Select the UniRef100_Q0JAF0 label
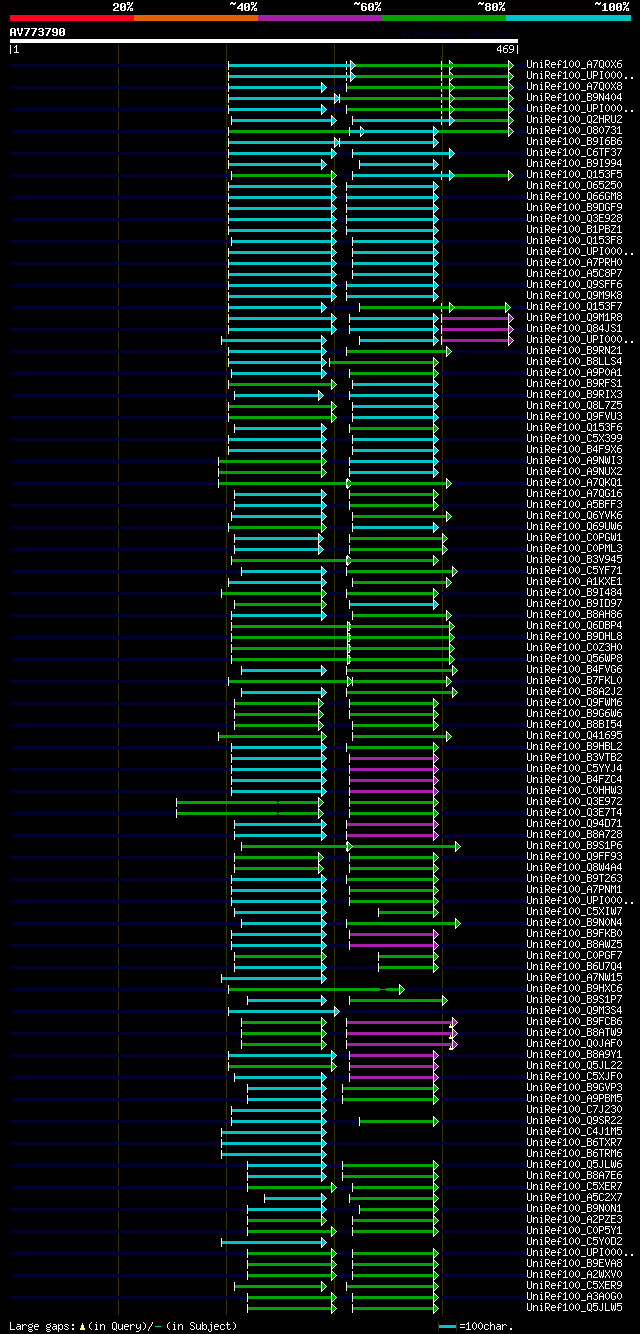The width and height of the screenshot is (640, 1334). [574, 1044]
